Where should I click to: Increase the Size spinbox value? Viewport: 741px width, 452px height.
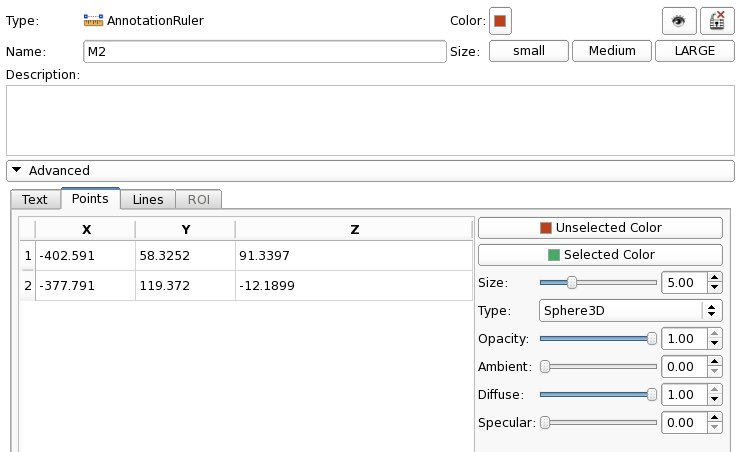pos(714,278)
